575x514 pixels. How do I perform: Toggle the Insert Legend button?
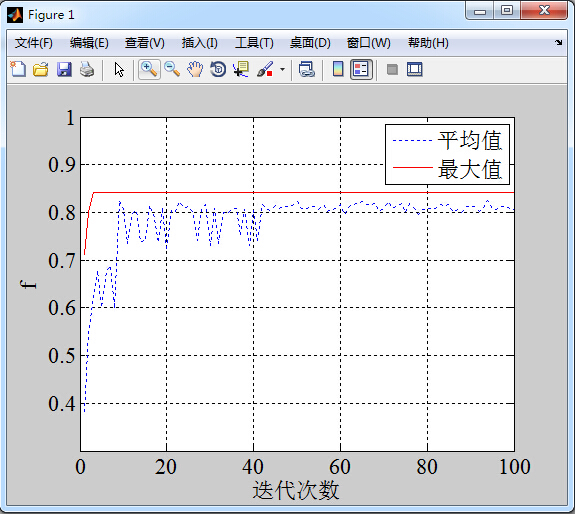coord(361,69)
